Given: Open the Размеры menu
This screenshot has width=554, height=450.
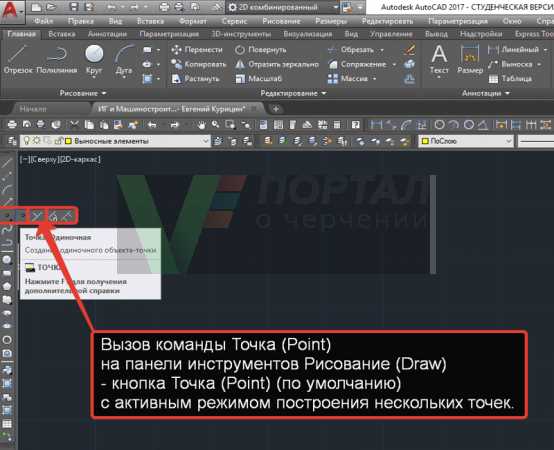Looking at the screenshot, I should click(331, 21).
